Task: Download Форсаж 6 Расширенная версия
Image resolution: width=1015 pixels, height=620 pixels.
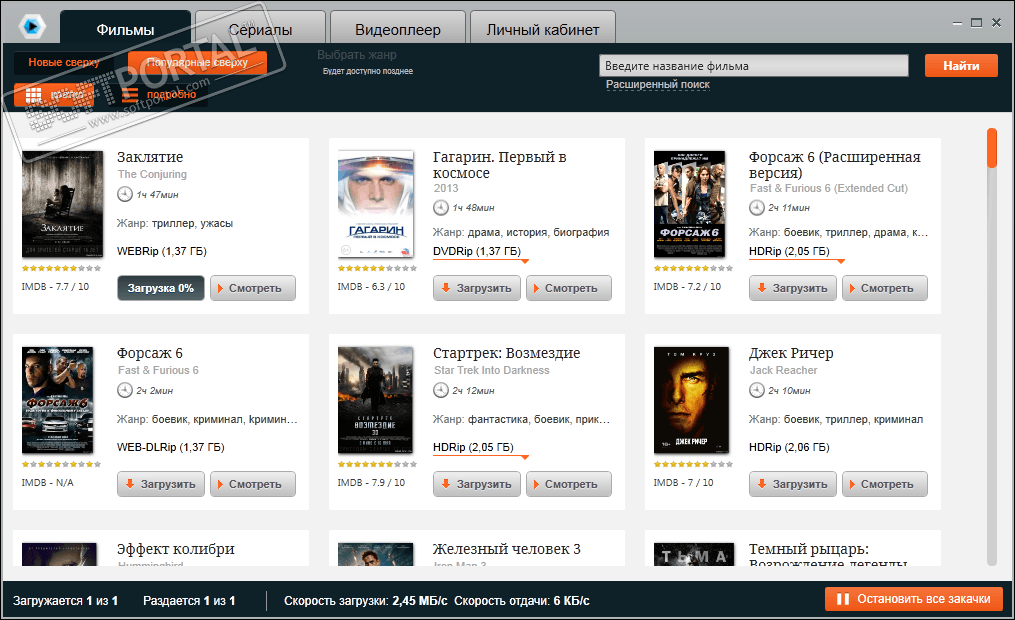Action: pos(792,288)
